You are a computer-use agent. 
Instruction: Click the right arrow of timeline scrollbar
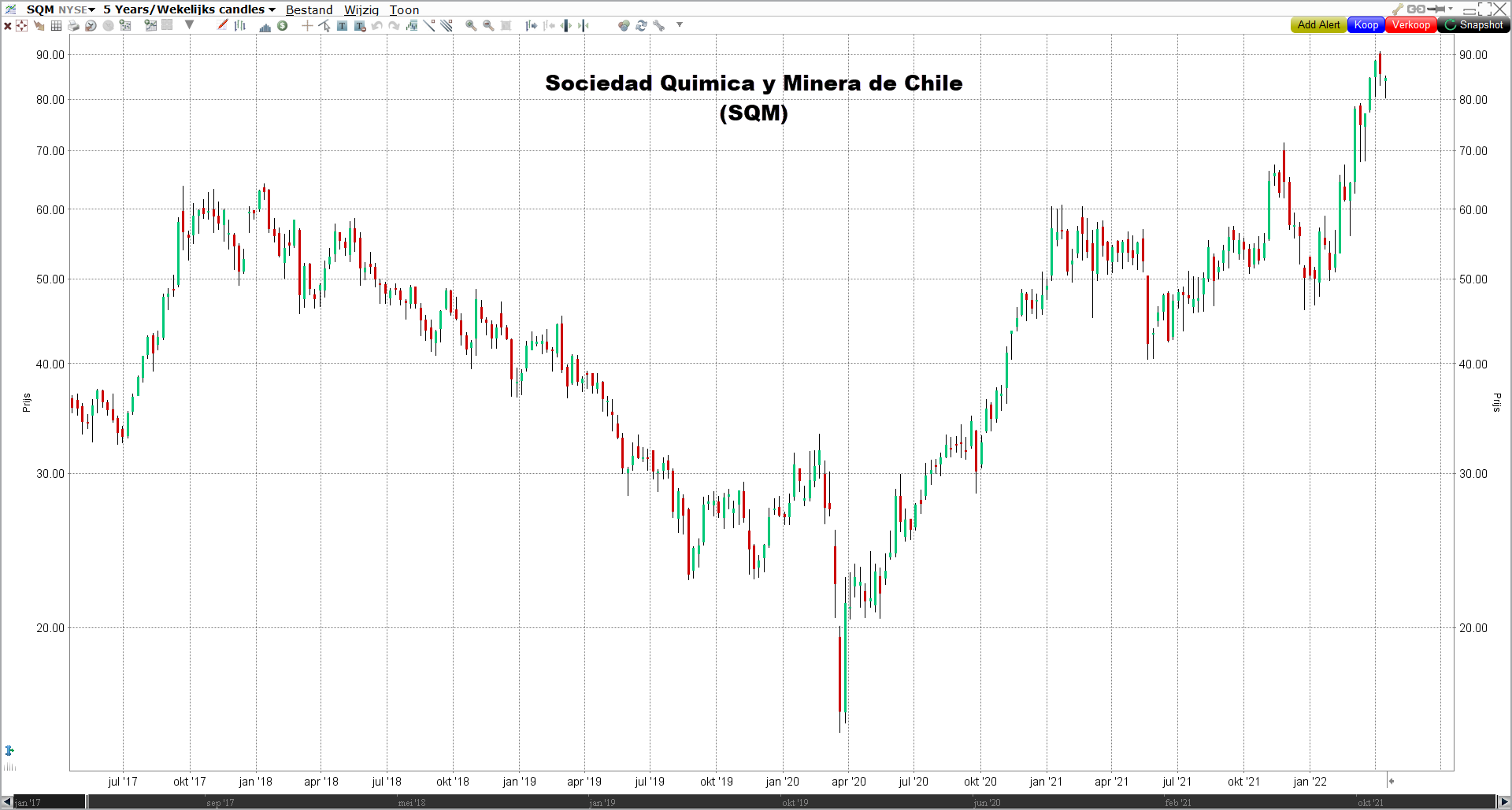click(1503, 802)
